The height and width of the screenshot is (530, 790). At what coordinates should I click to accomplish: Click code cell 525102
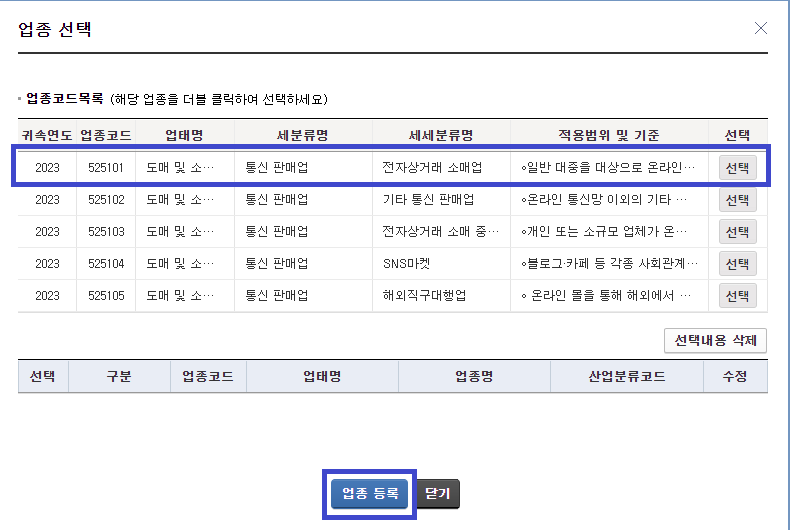click(x=106, y=200)
